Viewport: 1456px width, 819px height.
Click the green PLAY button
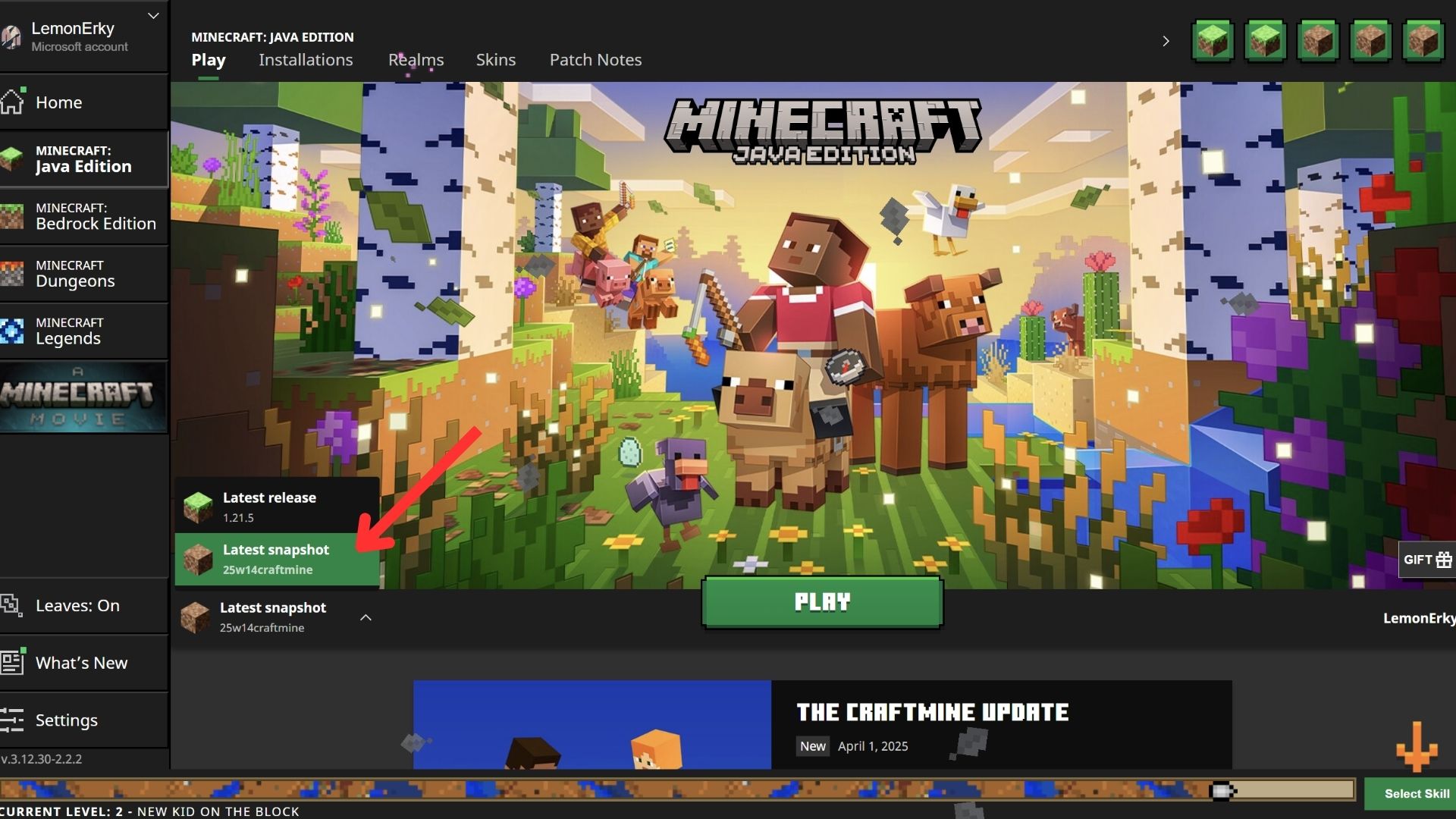click(x=822, y=602)
